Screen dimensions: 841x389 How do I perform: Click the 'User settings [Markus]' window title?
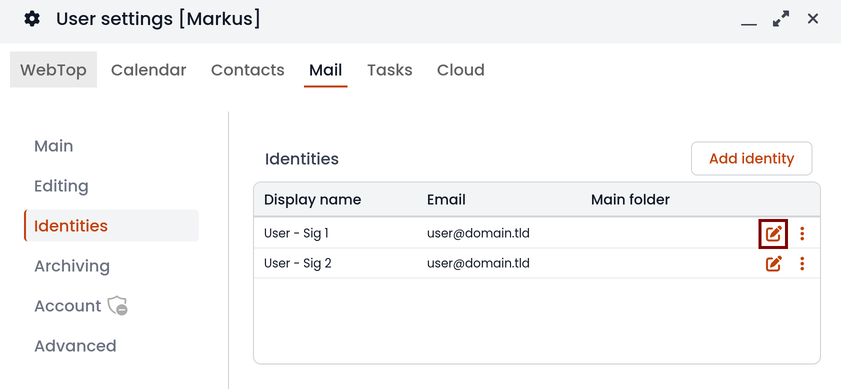pos(158,19)
